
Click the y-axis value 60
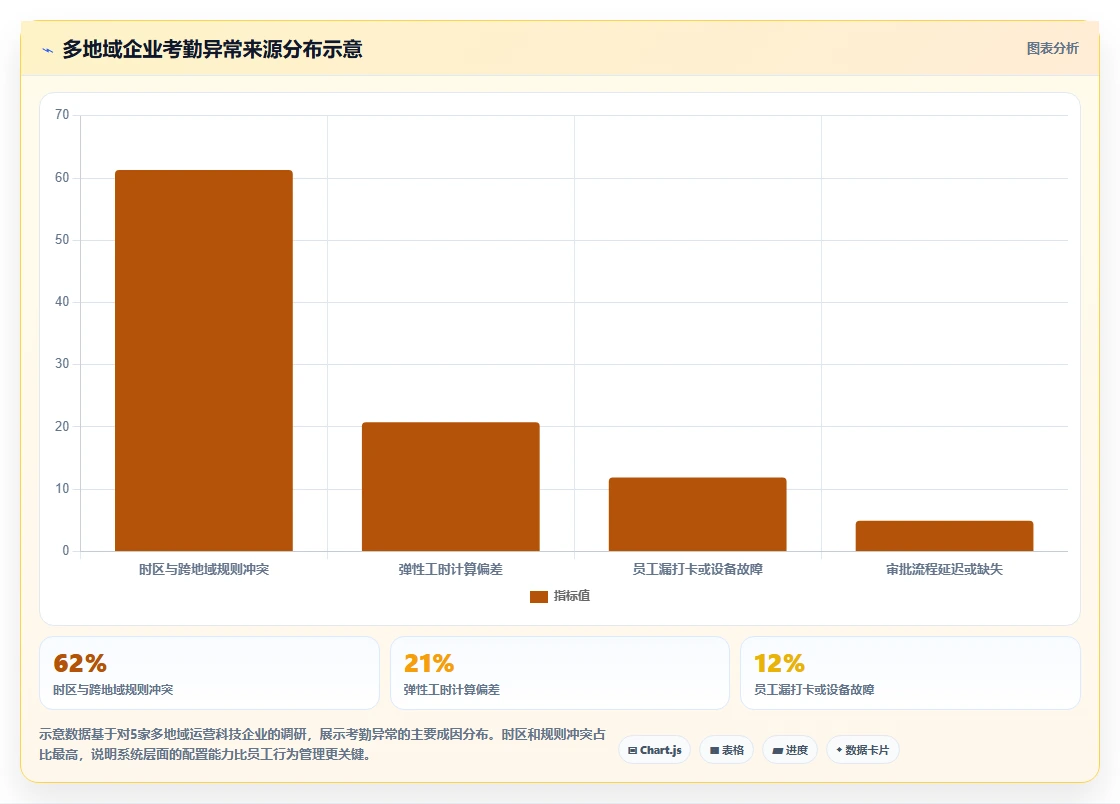pos(62,178)
